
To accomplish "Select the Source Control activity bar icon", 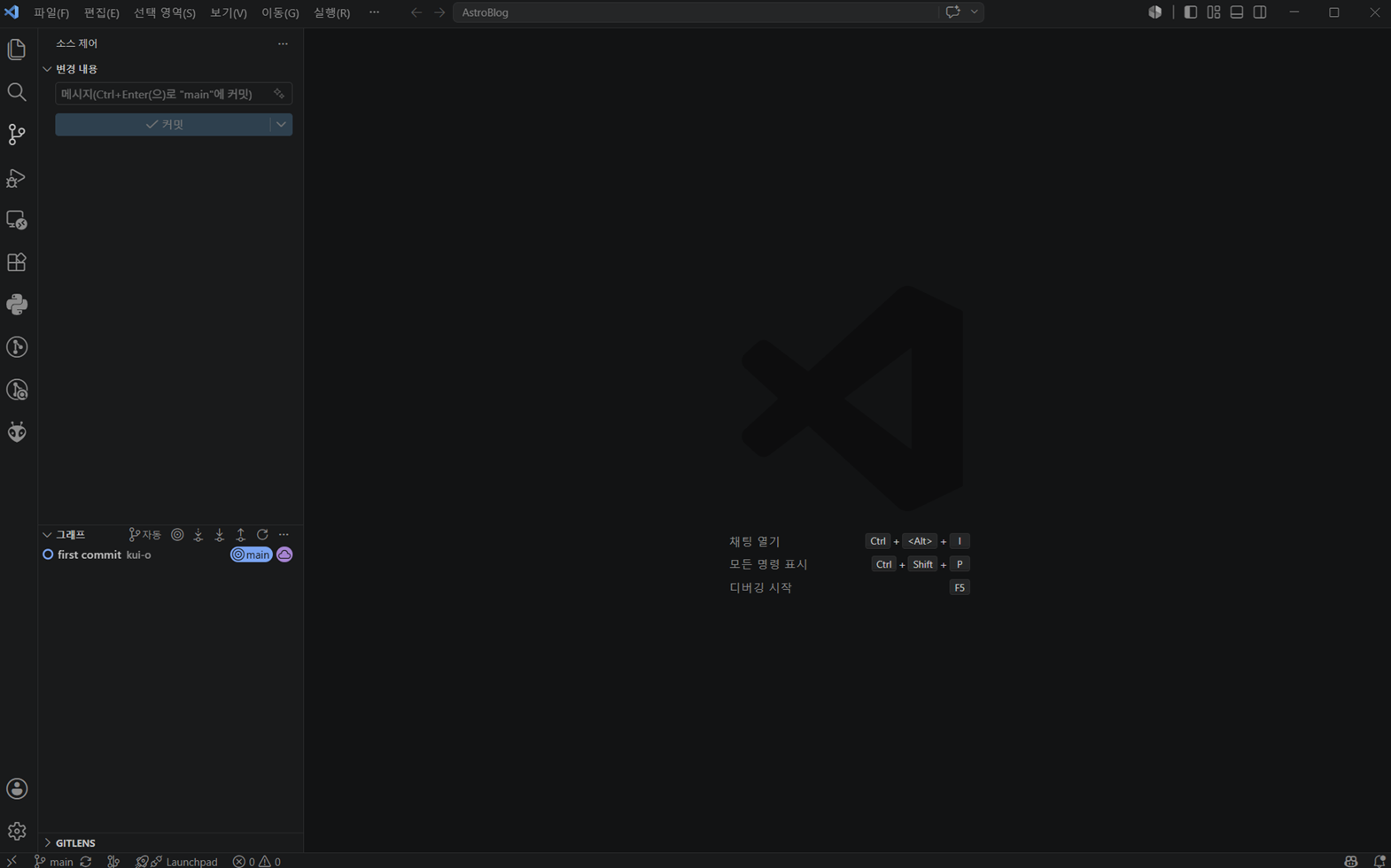I will [x=17, y=135].
